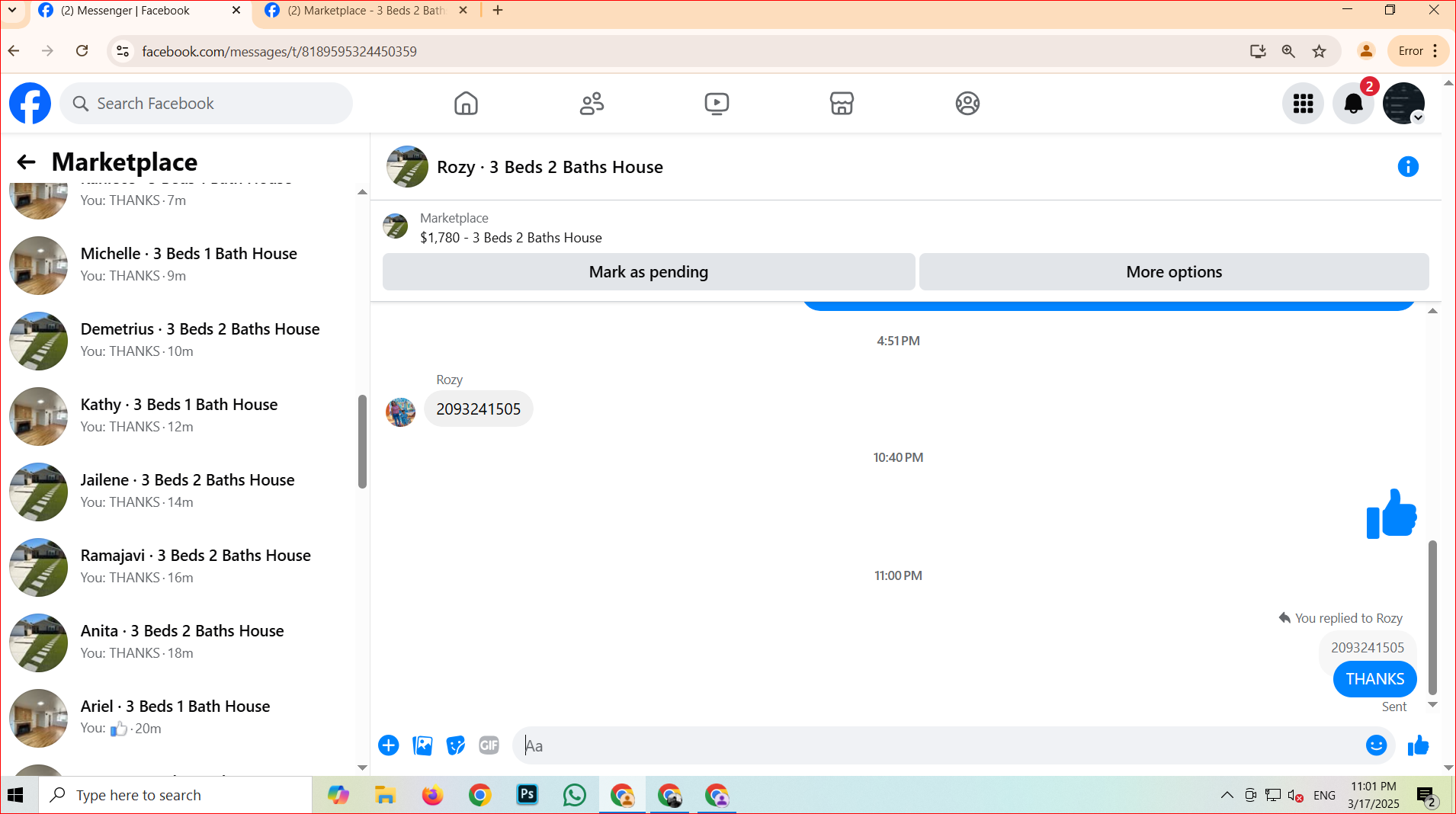Open the $1,780 Marketplace listing link
This screenshot has width=1456, height=814.
pos(511,238)
